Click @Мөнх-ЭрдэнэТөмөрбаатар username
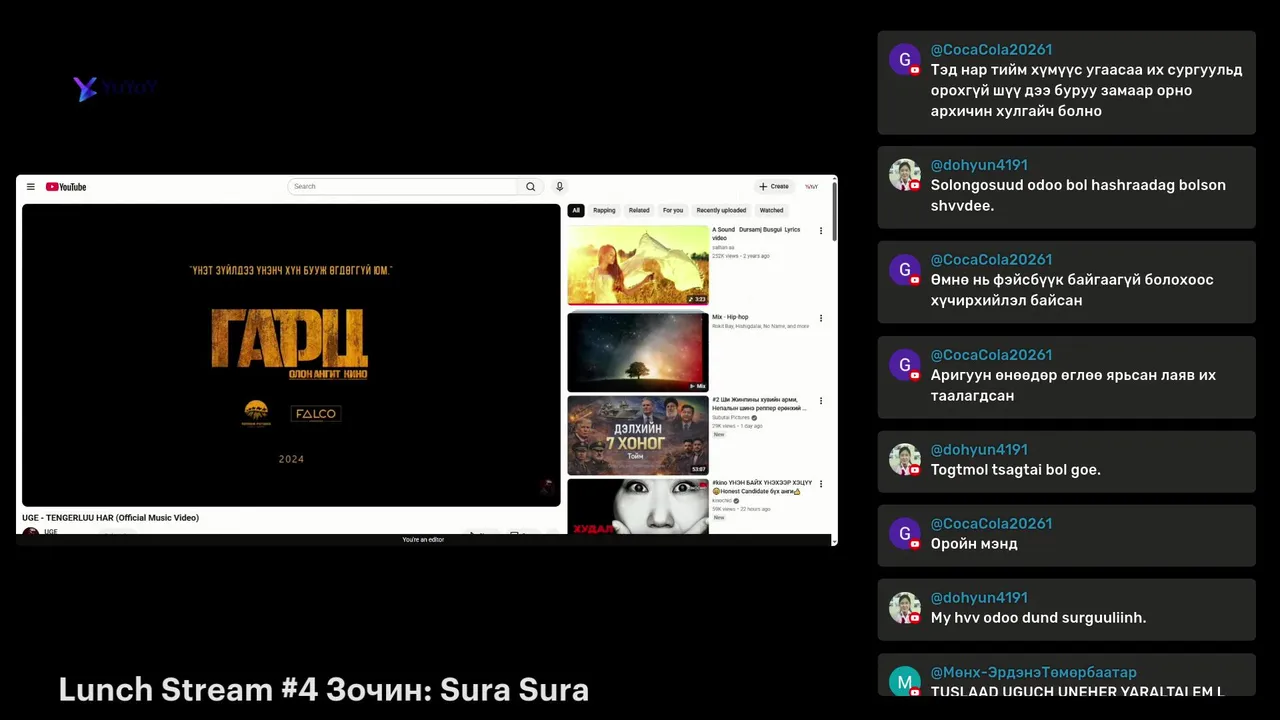Image resolution: width=1280 pixels, height=720 pixels. click(1033, 672)
